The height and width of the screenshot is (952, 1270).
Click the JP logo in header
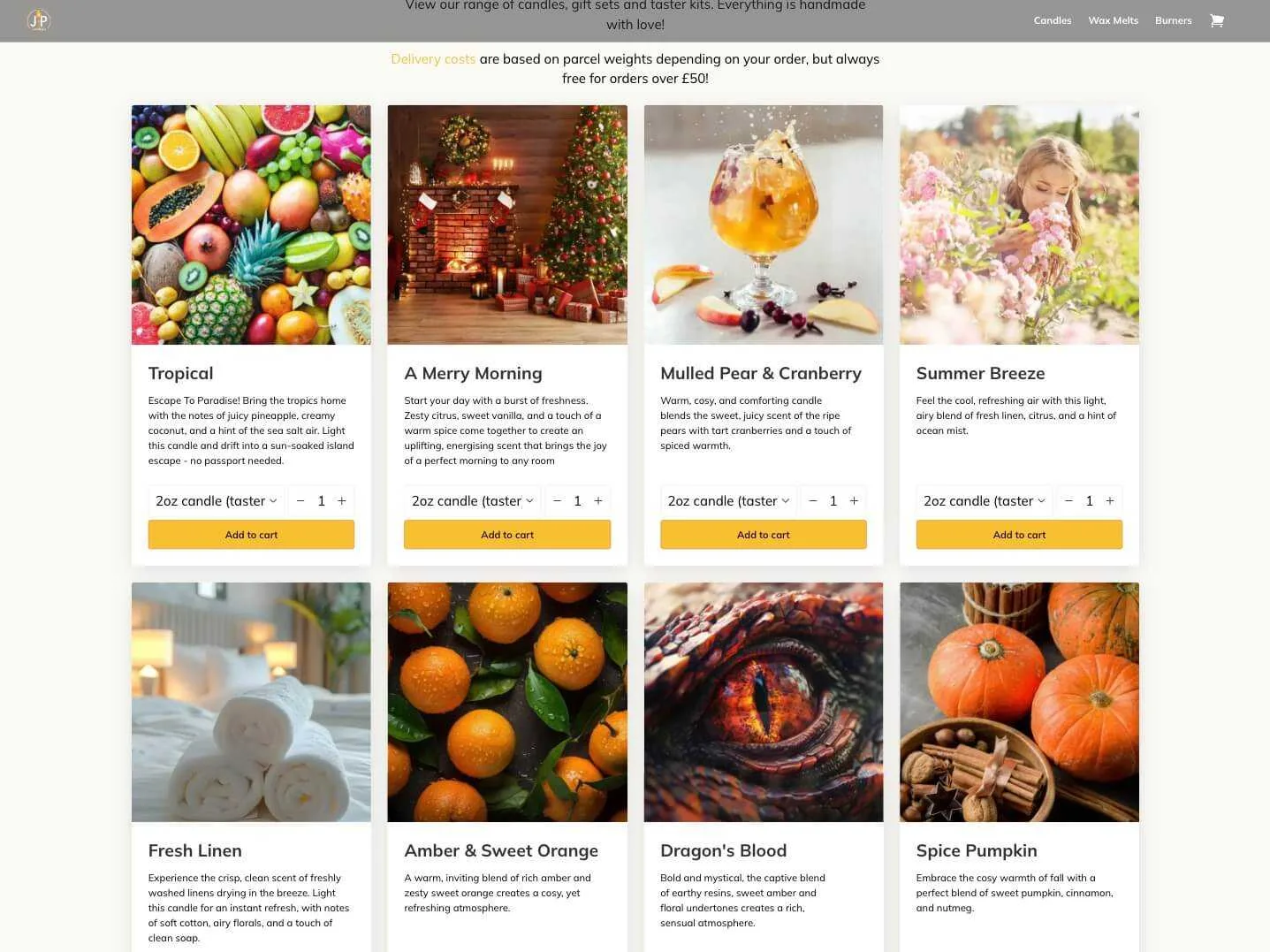tap(38, 20)
